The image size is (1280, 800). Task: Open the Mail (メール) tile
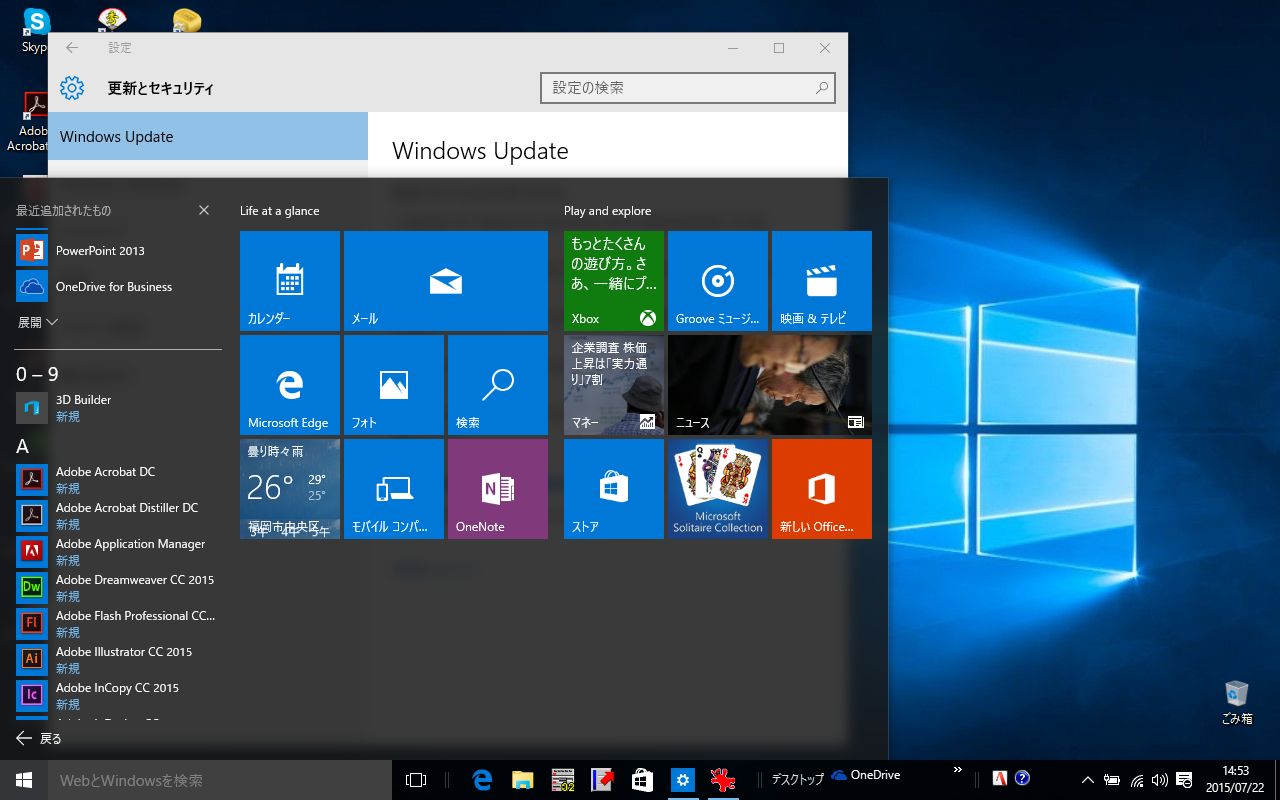[446, 281]
